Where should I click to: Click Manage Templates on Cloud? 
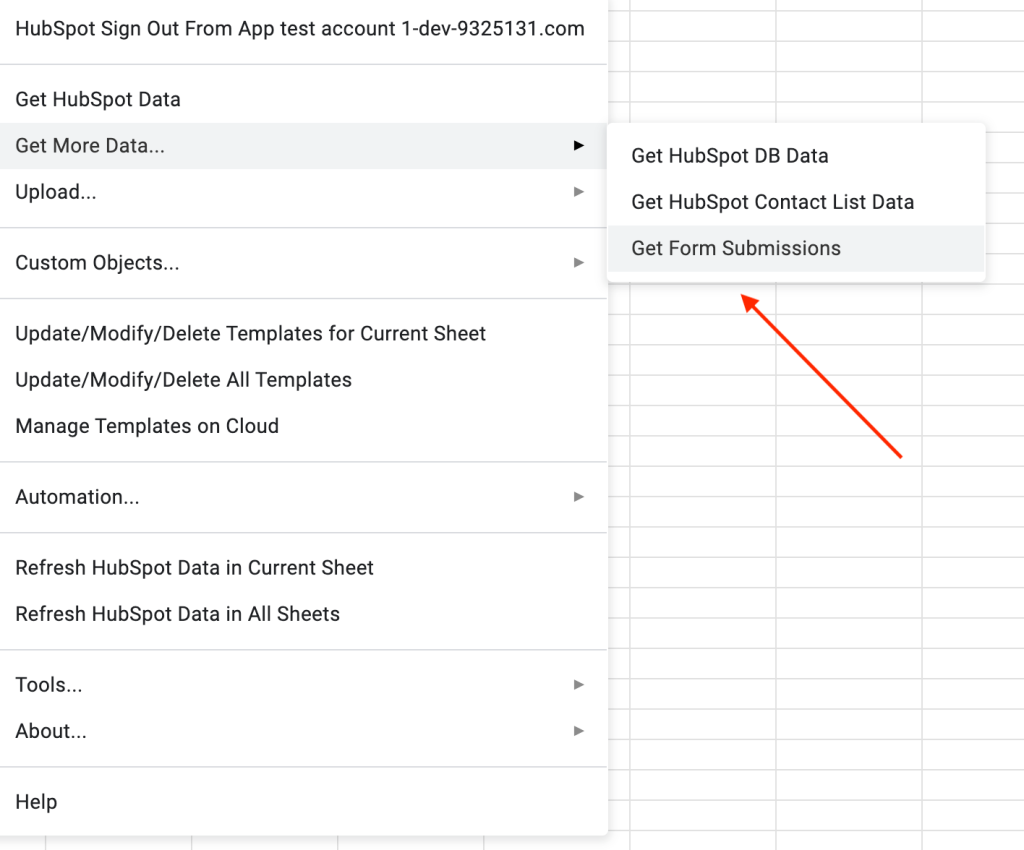coord(147,426)
